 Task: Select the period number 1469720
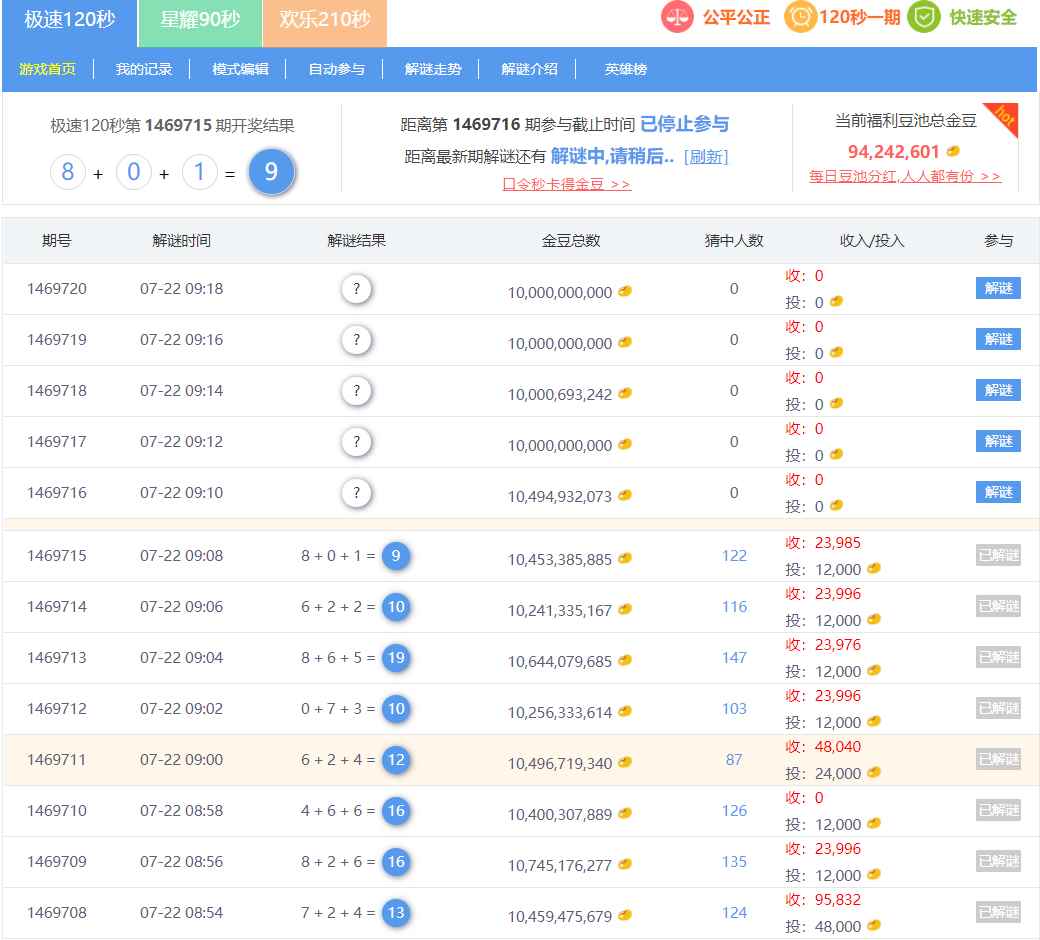click(56, 289)
